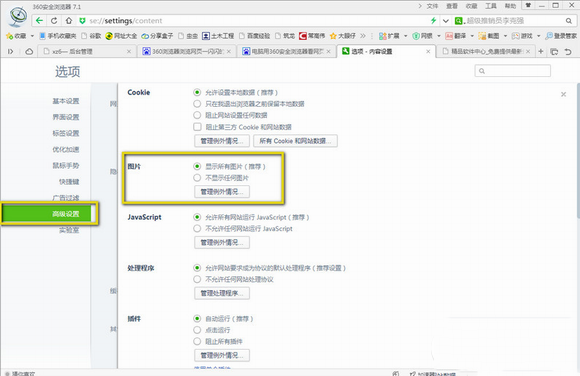Image resolution: width=580 pixels, height=376 pixels.
Task: Open the 文件 menu
Action: coord(432,6)
